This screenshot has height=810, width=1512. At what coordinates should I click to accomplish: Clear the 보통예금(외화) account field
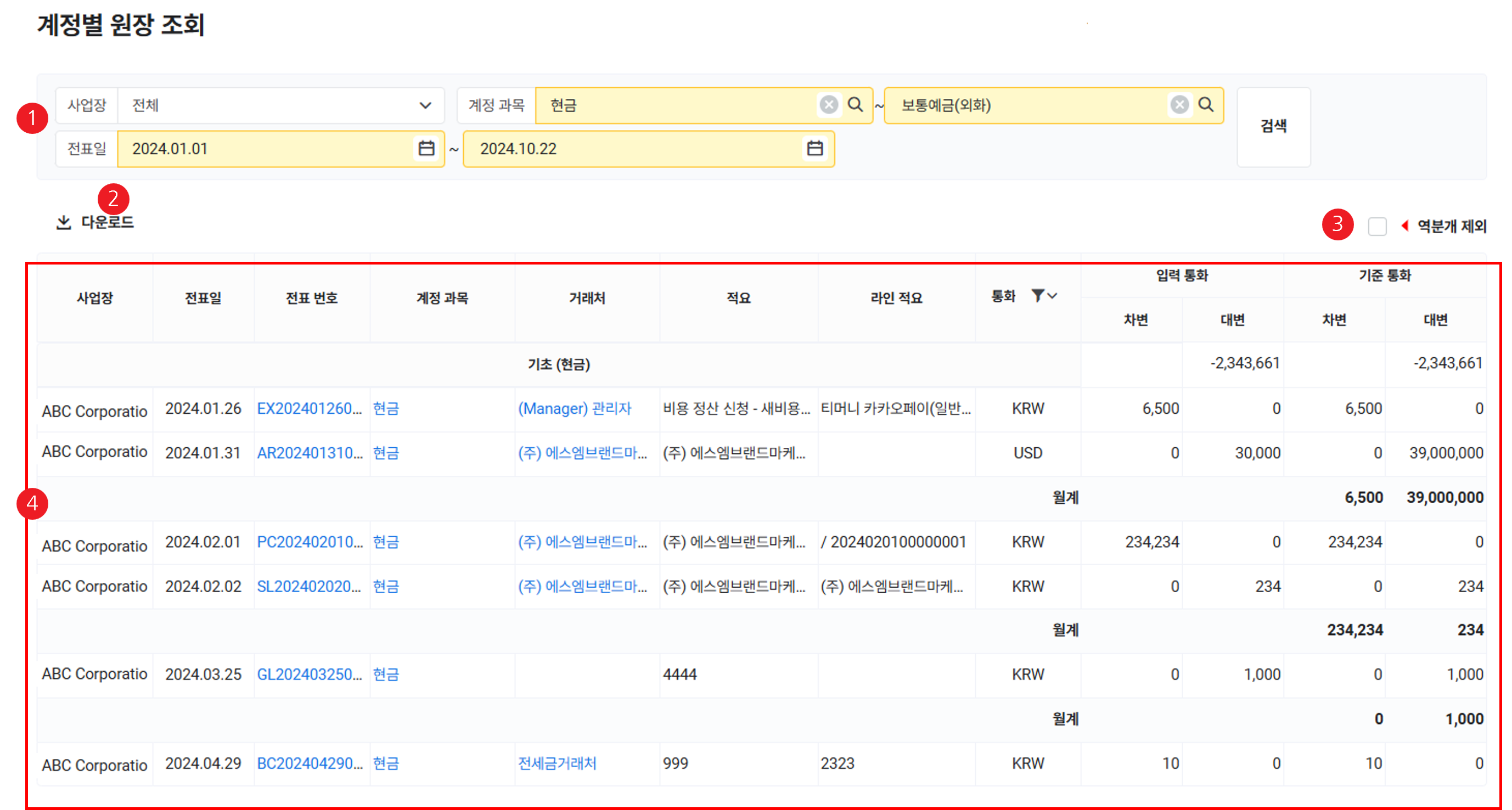point(1179,105)
